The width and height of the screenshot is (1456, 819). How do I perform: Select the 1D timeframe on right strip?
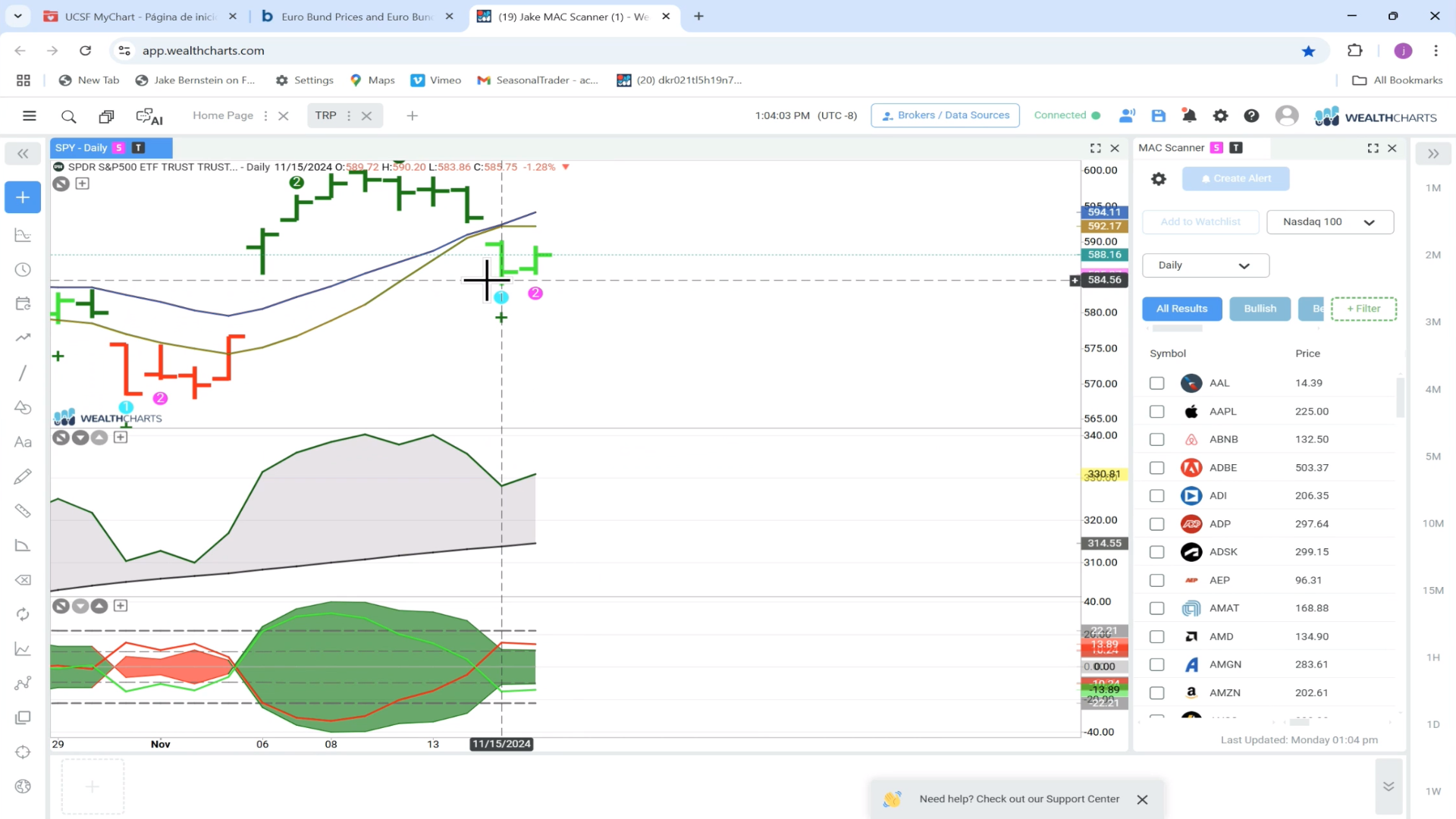coord(1432,725)
